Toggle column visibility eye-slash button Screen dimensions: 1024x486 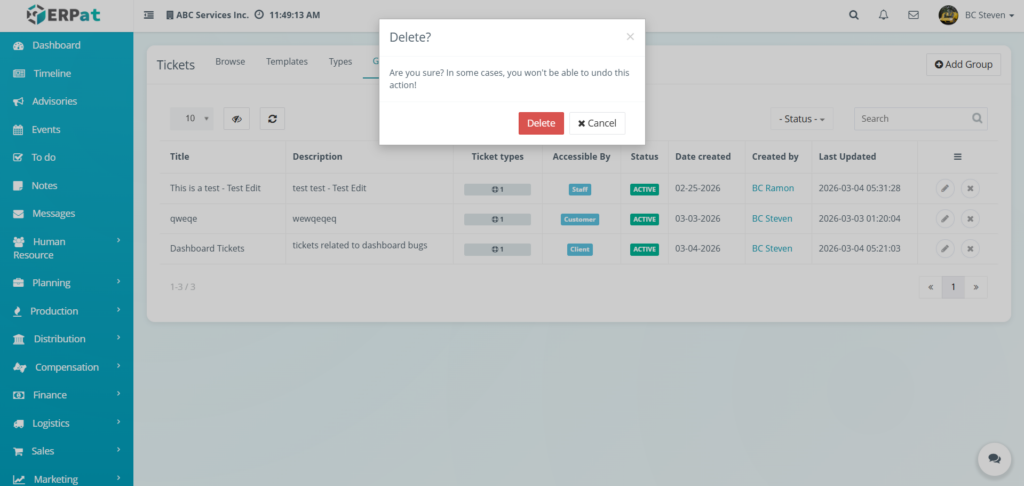[x=236, y=119]
